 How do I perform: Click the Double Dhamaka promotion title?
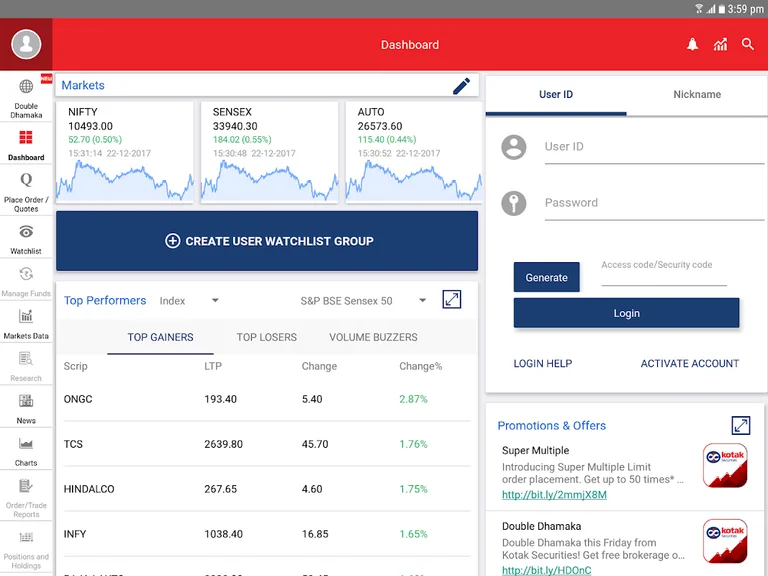pyautogui.click(x=541, y=526)
